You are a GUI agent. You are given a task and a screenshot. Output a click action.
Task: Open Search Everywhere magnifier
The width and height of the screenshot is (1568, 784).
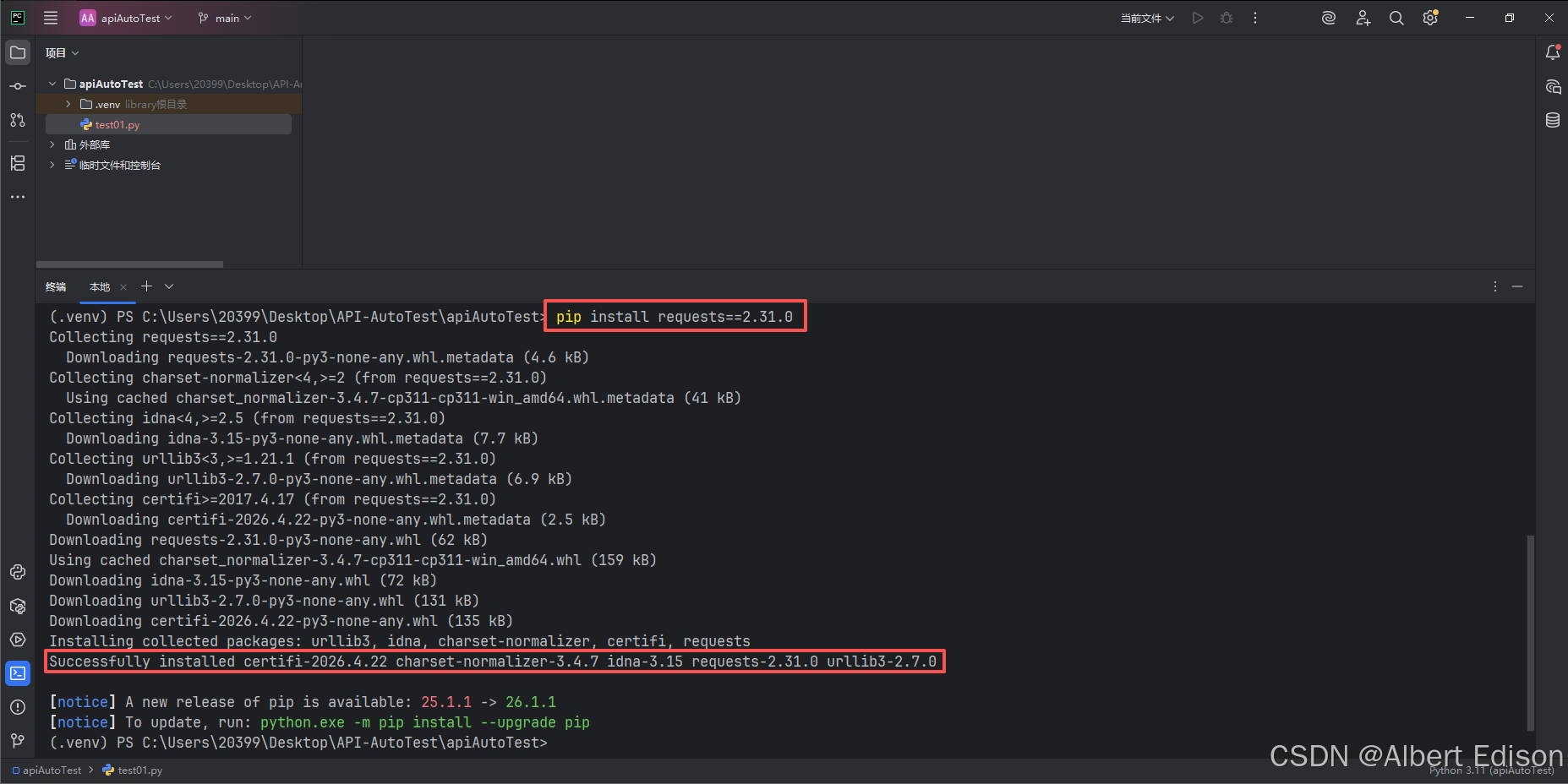[x=1396, y=18]
